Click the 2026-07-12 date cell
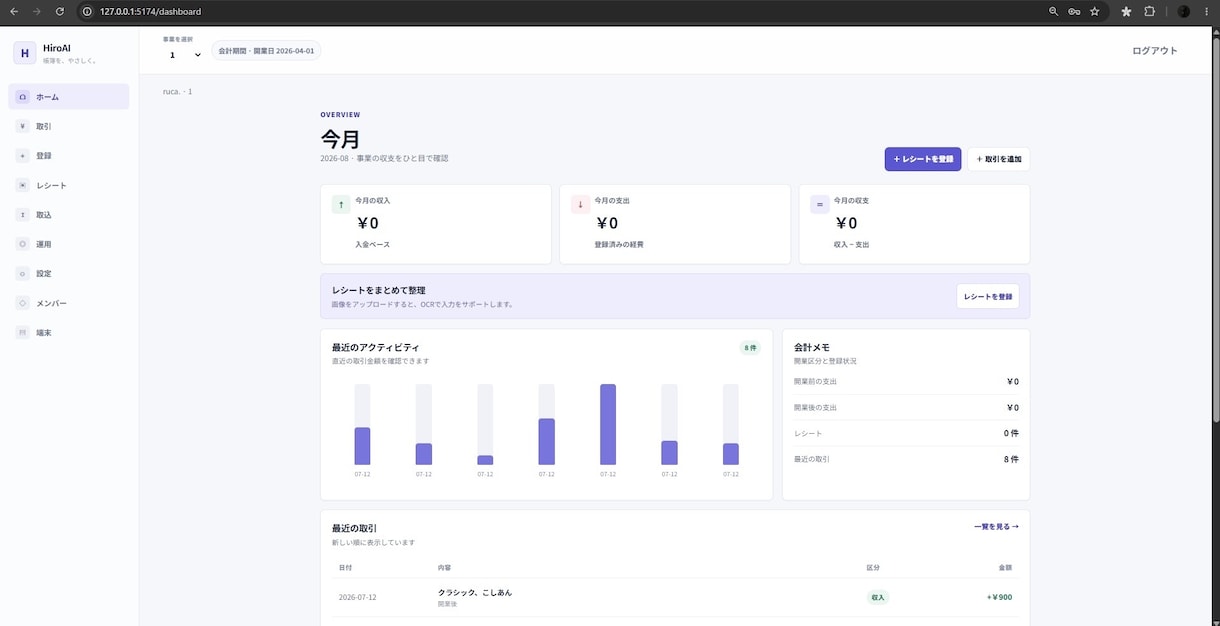This screenshot has height=626, width=1220. tap(358, 597)
